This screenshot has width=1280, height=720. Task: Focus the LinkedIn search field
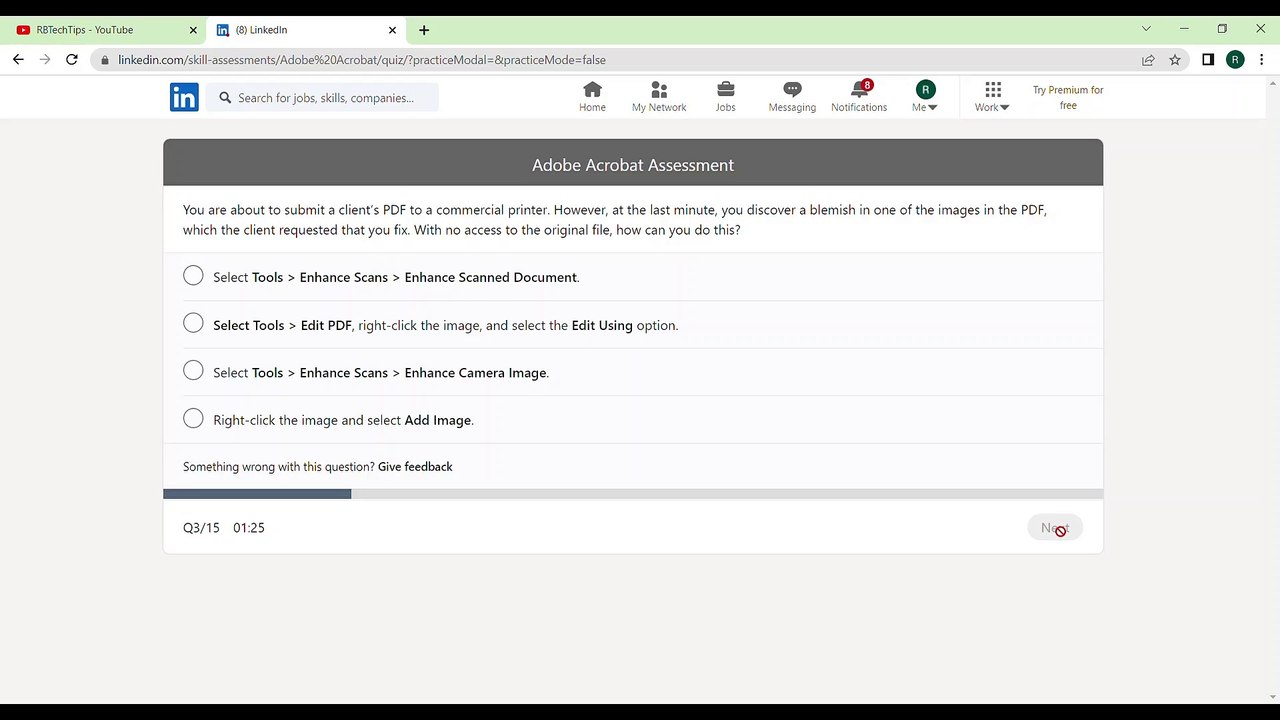point(322,97)
